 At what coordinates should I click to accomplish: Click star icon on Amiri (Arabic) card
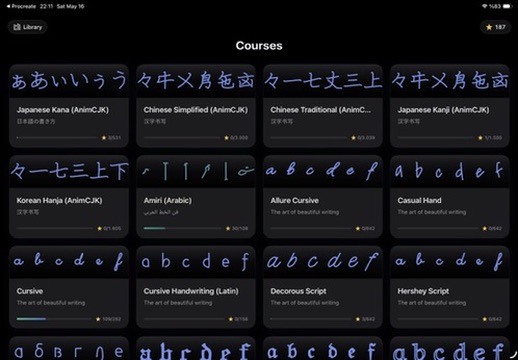[228, 228]
